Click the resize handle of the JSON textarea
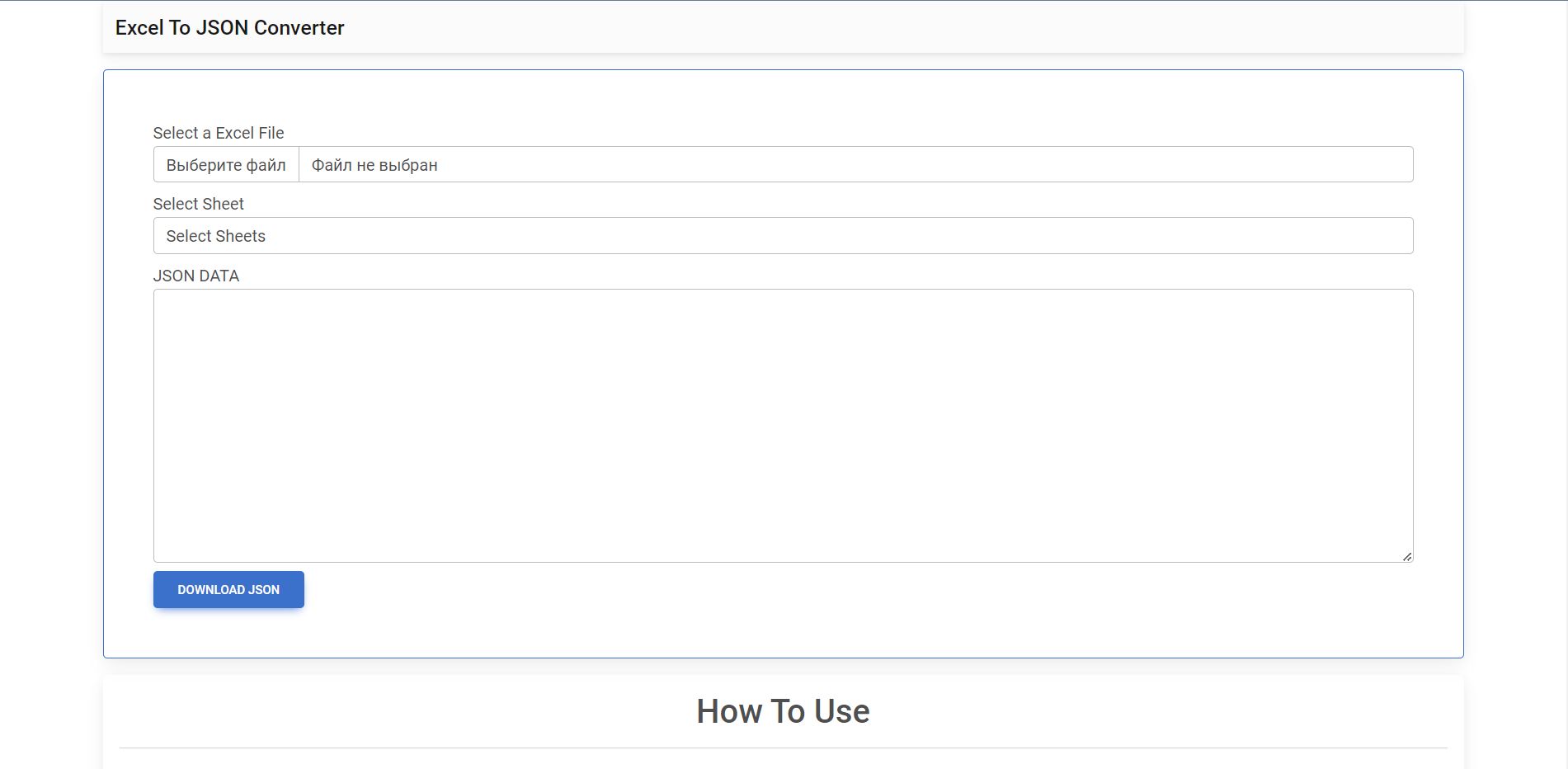This screenshot has width=1568, height=769. 1407,557
